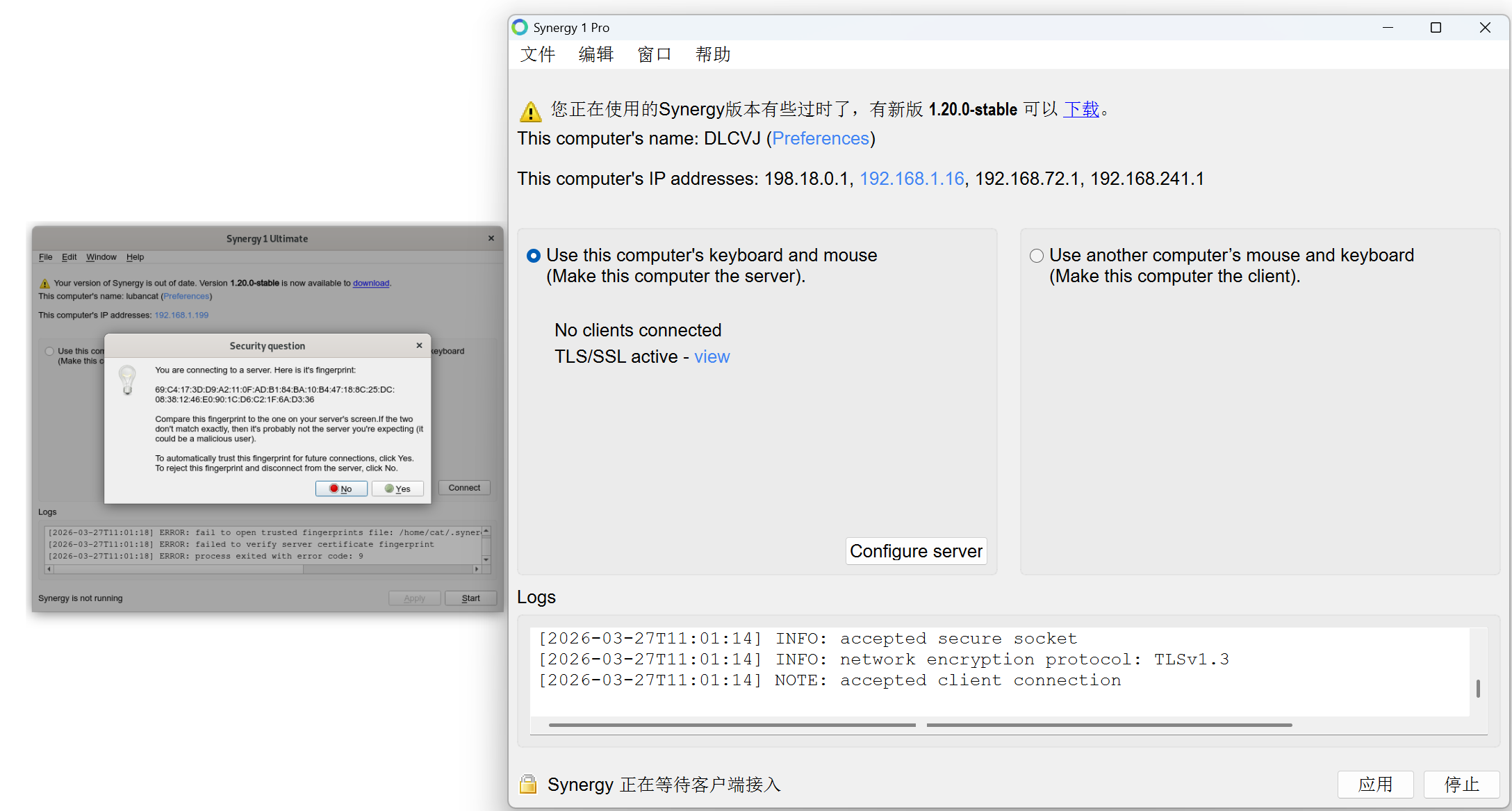The height and width of the screenshot is (811, 1512).
Task: Click the view link for TLS/SSL
Action: (x=712, y=357)
